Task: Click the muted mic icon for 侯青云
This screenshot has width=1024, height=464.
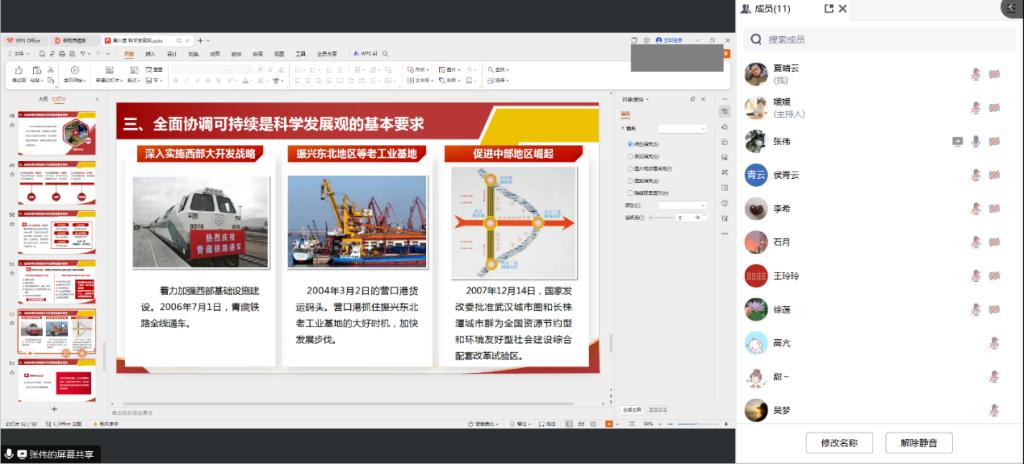Action: pyautogui.click(x=976, y=175)
